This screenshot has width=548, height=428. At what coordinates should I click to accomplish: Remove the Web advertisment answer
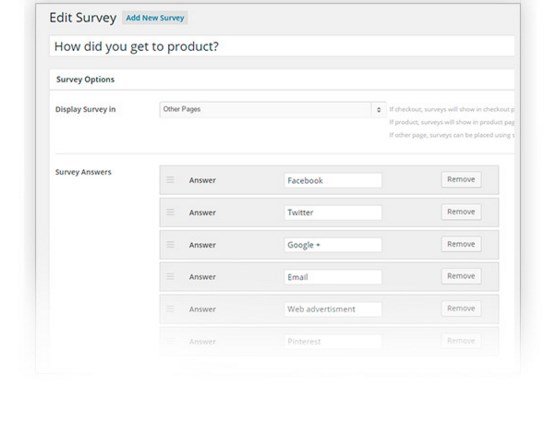pos(461,309)
